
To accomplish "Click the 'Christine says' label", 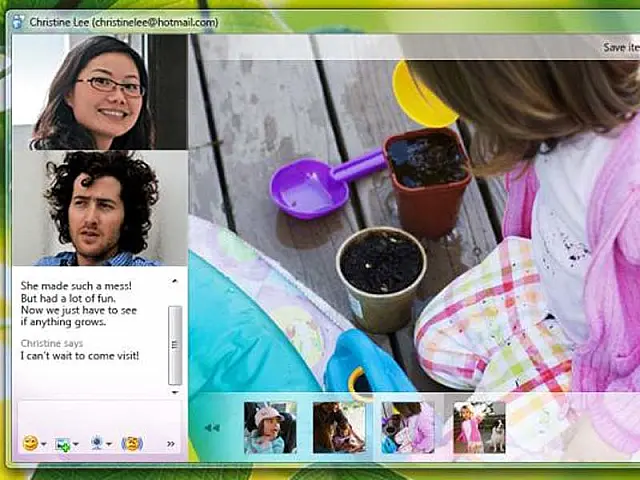I will point(52,343).
